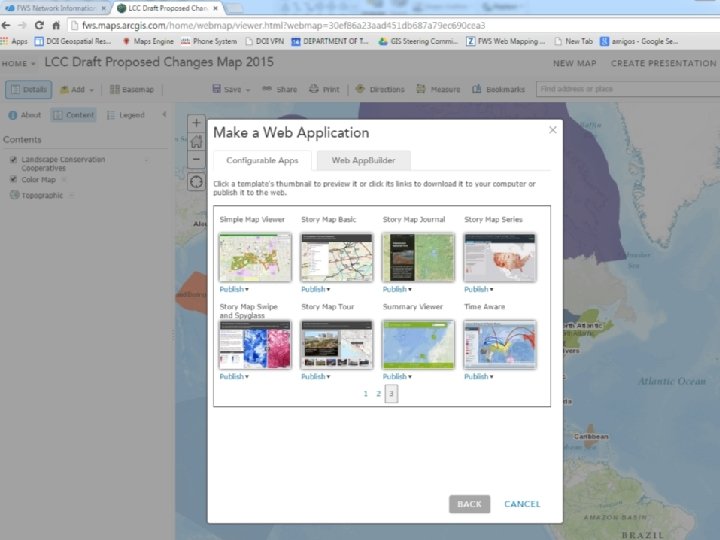Show the Legend panel
Image resolution: width=720 pixels, height=540 pixels.
[x=126, y=115]
